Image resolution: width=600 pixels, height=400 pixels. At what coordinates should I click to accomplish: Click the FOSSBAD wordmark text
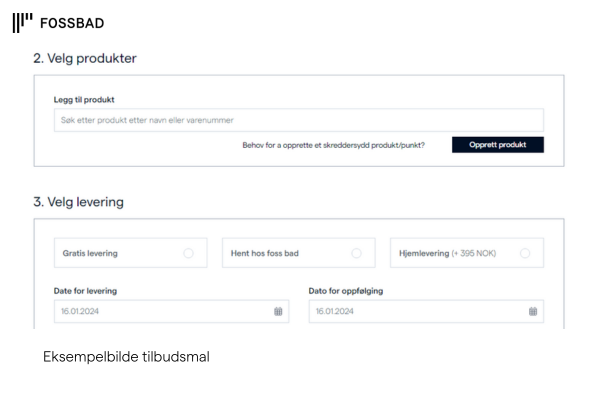click(72, 23)
